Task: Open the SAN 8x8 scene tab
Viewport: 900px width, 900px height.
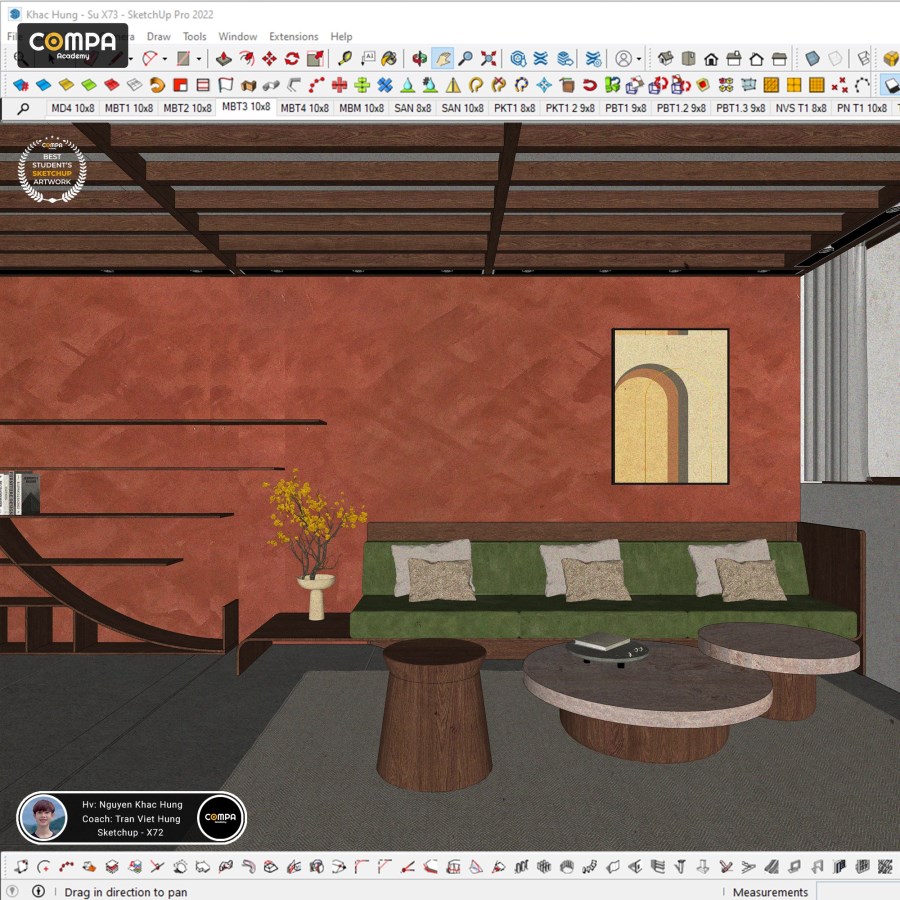Action: click(412, 108)
